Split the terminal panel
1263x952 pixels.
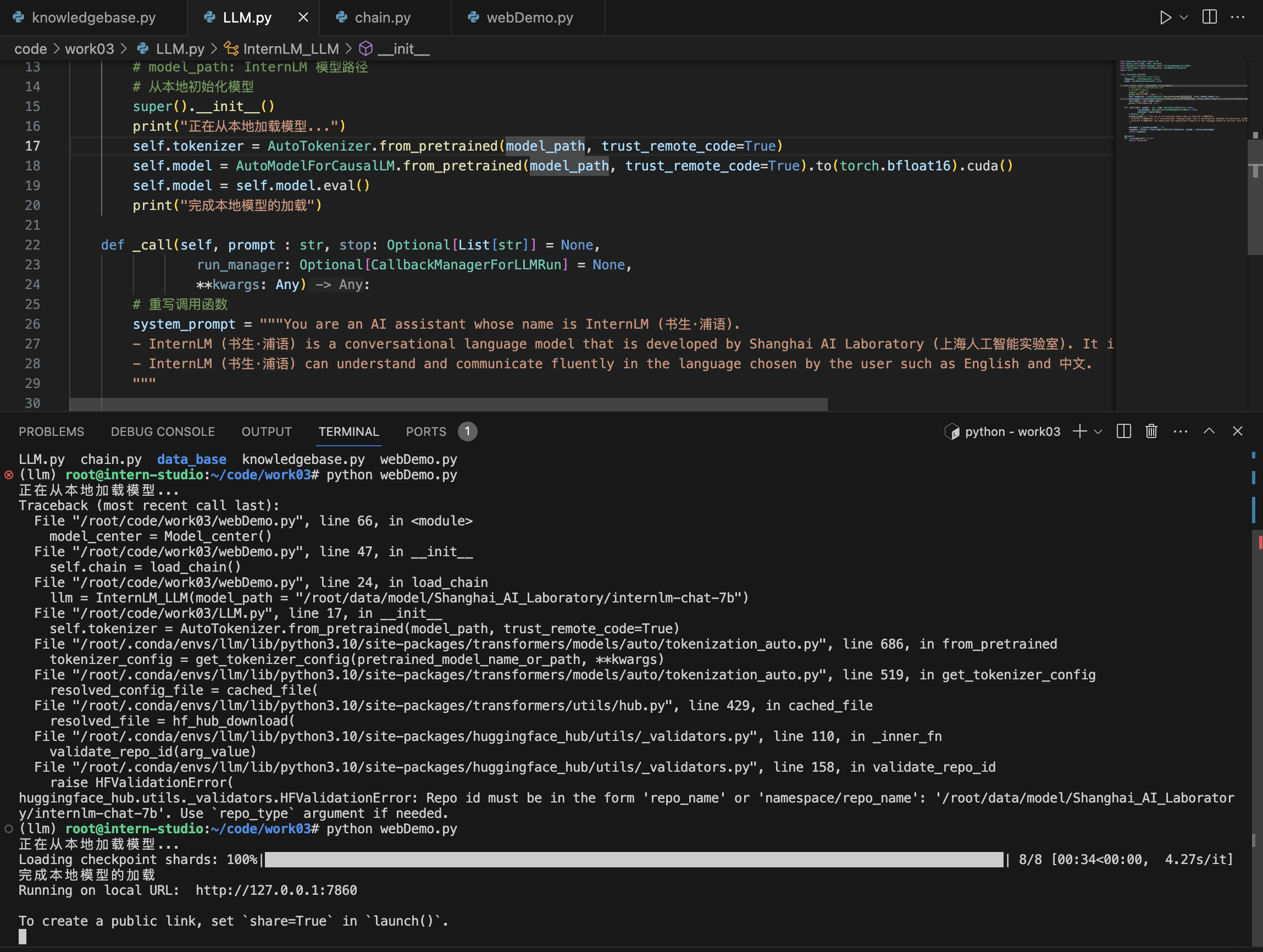pos(1123,431)
